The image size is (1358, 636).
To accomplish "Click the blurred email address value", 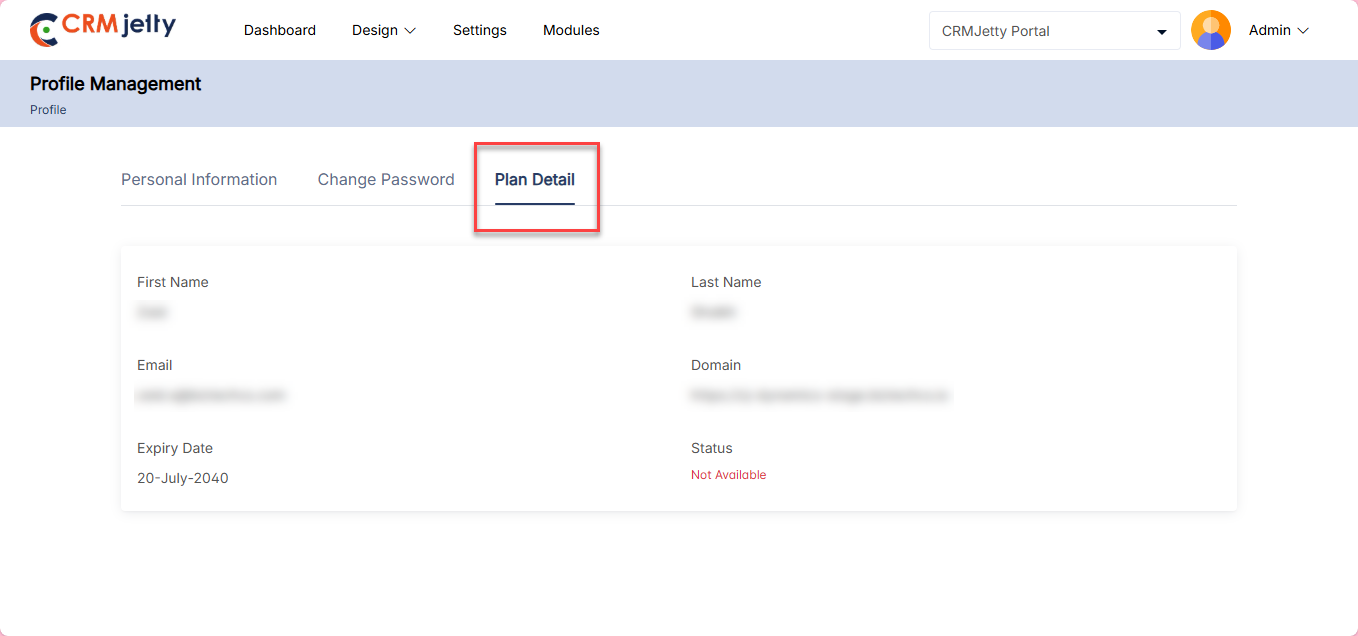I will pyautogui.click(x=210, y=396).
